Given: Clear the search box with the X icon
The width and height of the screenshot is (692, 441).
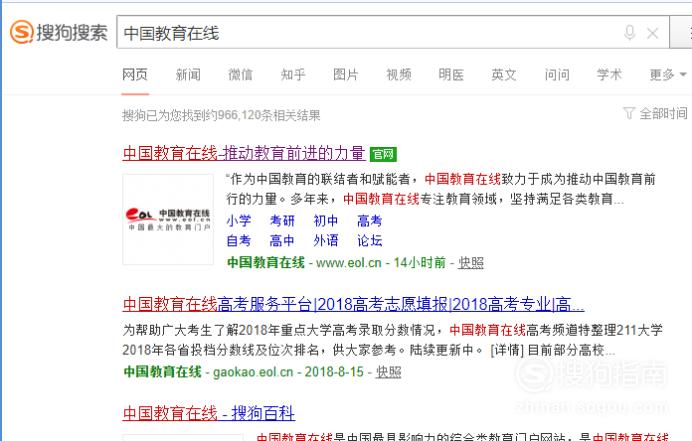Looking at the screenshot, I should click(653, 33).
